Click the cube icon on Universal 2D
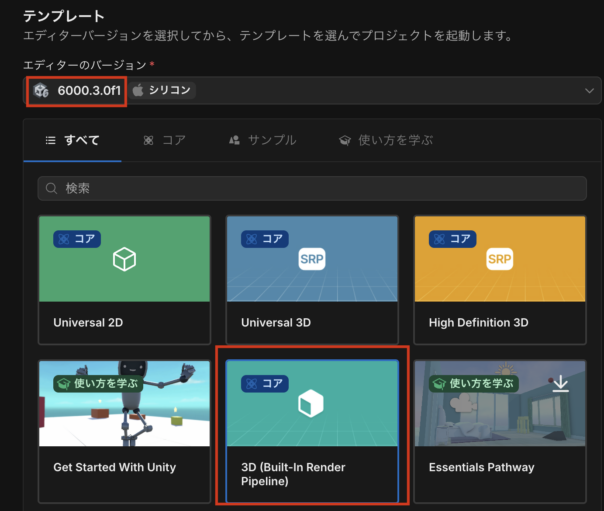This screenshot has width=604, height=511. point(124,260)
